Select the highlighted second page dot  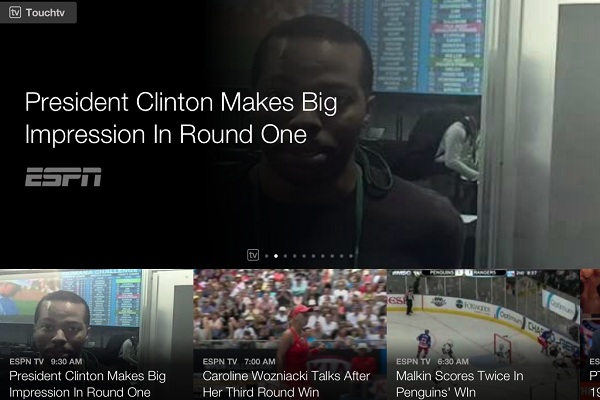pyautogui.click(x=276, y=256)
